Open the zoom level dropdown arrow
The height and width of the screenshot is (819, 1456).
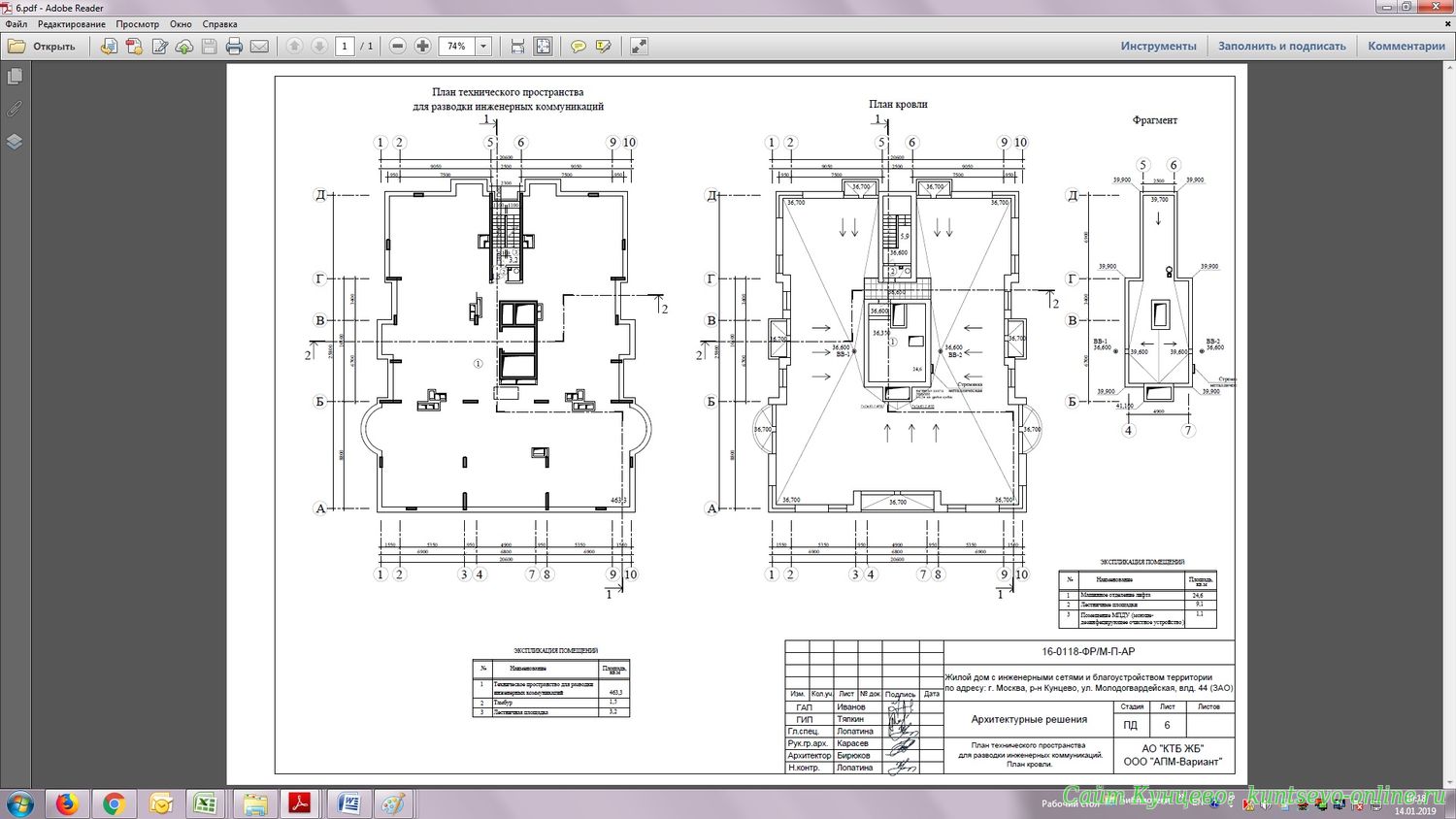tap(483, 46)
